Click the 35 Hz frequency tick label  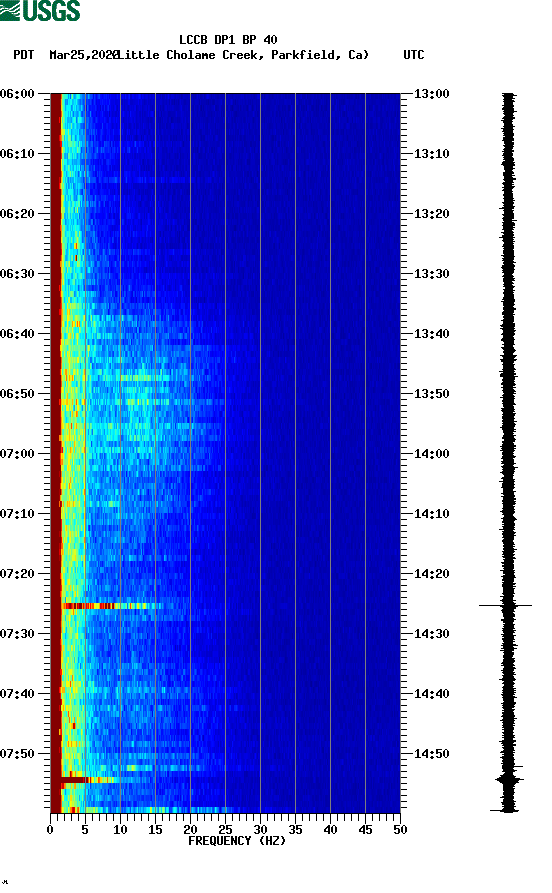(x=295, y=830)
